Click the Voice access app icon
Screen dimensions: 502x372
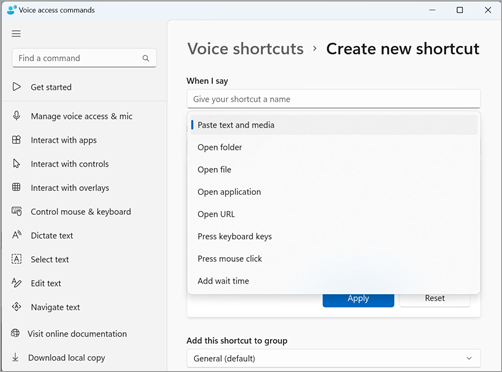click(x=11, y=10)
